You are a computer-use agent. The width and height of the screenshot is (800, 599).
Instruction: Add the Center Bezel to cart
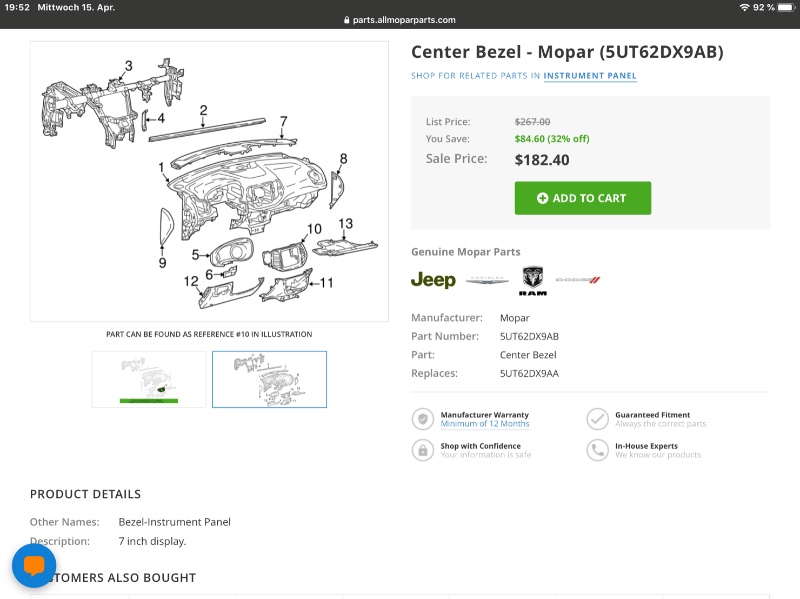pyautogui.click(x=583, y=198)
